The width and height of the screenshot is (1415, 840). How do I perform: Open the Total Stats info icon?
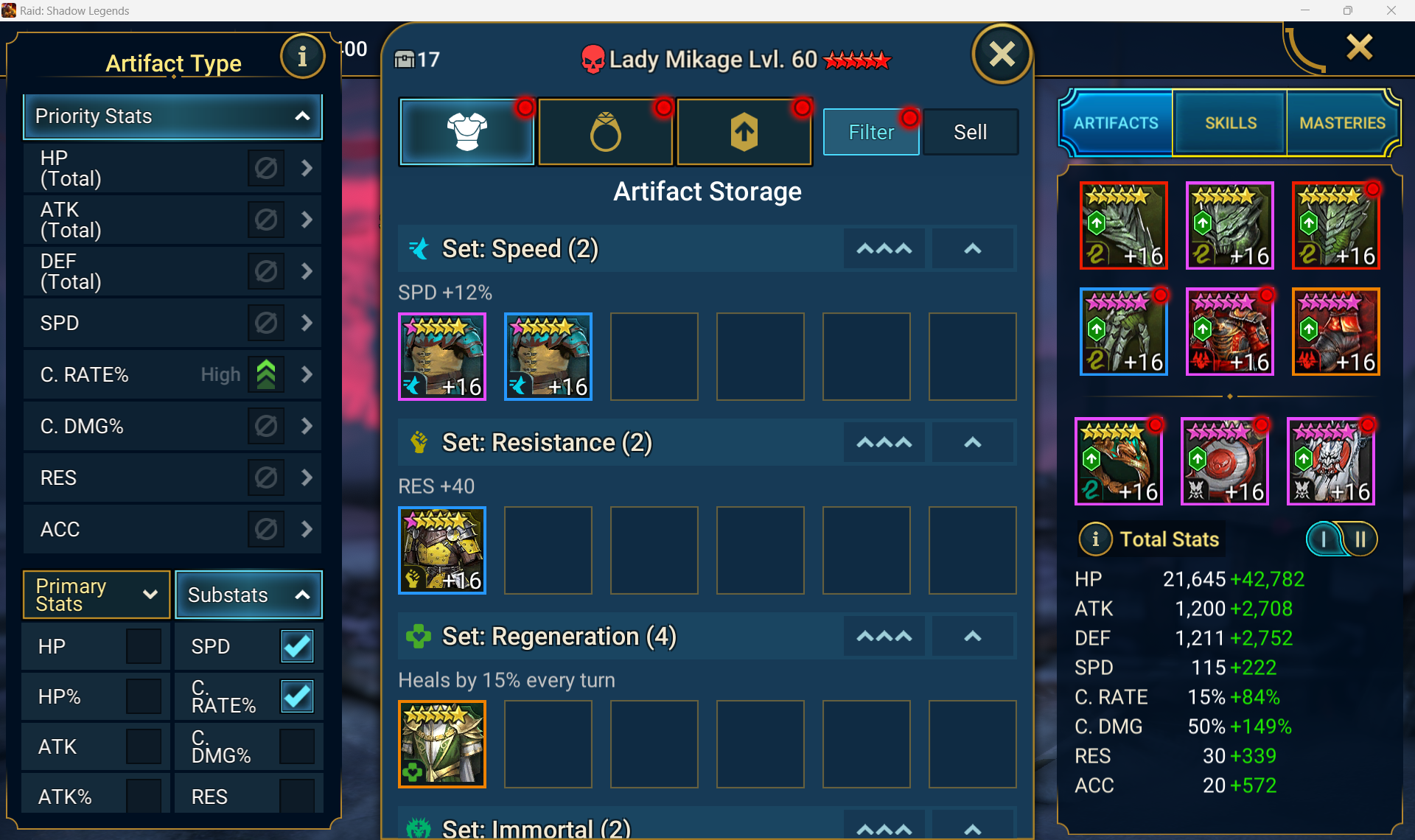1095,539
